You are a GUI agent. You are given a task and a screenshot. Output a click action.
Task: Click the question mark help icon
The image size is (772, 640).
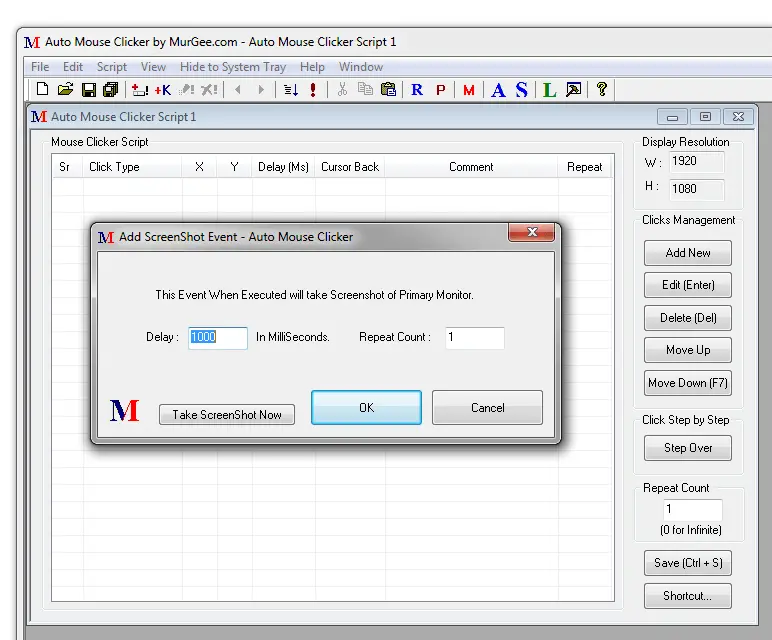click(x=601, y=89)
